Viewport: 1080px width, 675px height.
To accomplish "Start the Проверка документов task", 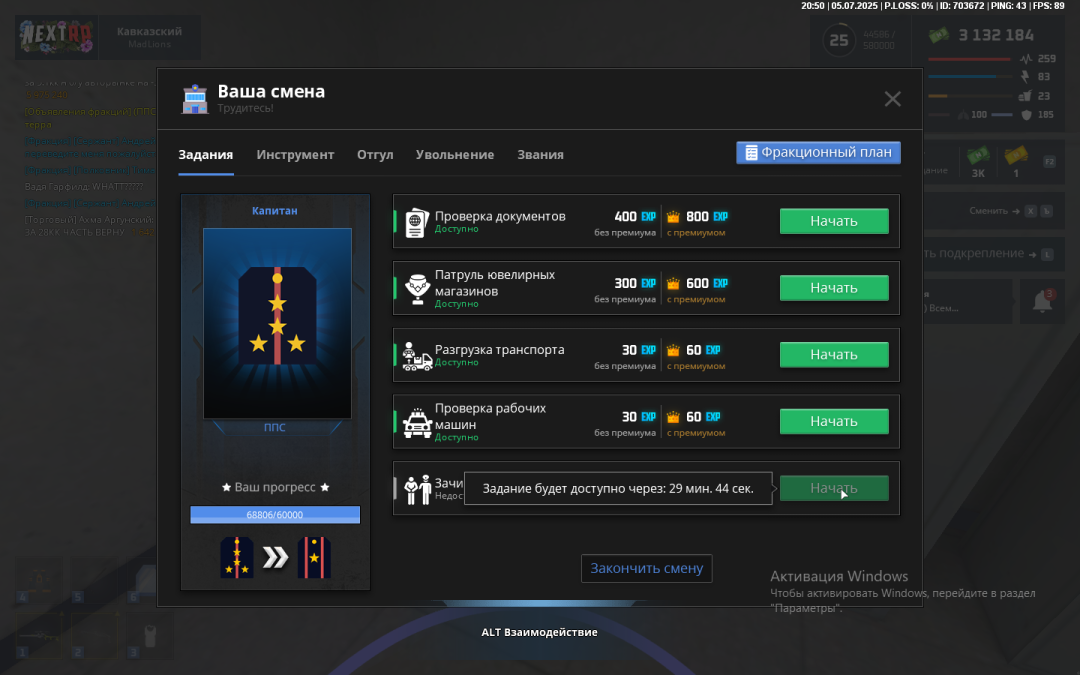I will coord(834,221).
